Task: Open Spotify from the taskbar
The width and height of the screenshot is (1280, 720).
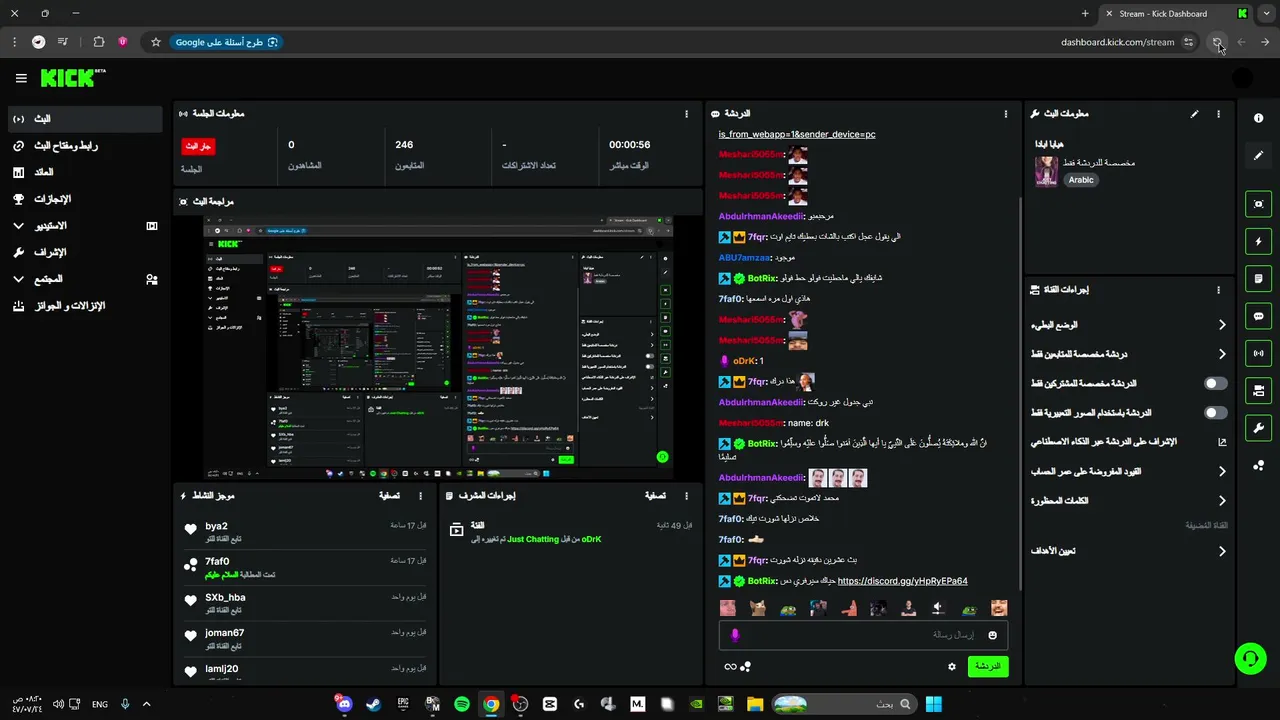Action: (461, 704)
